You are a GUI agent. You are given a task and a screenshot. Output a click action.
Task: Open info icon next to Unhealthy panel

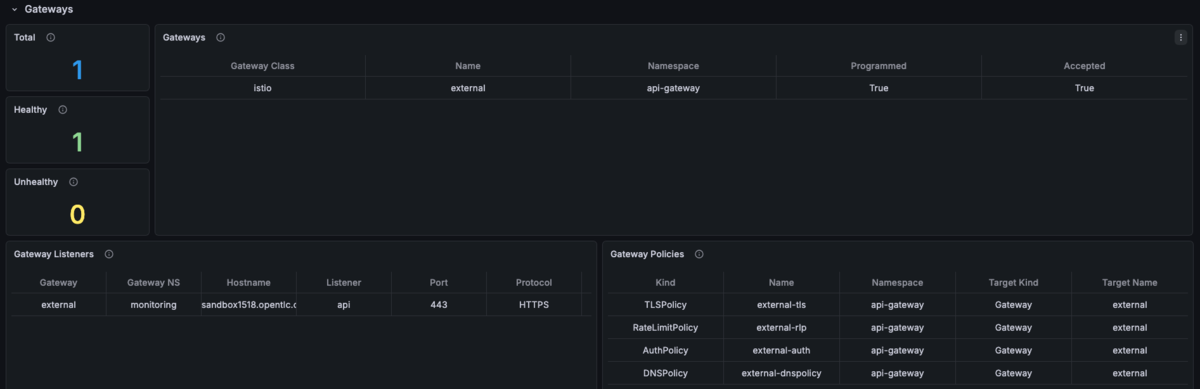[74, 182]
